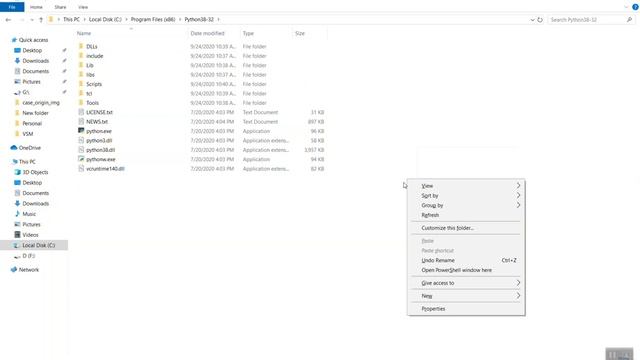Select the include folder icon
The width and height of the screenshot is (640, 360).
81,56
